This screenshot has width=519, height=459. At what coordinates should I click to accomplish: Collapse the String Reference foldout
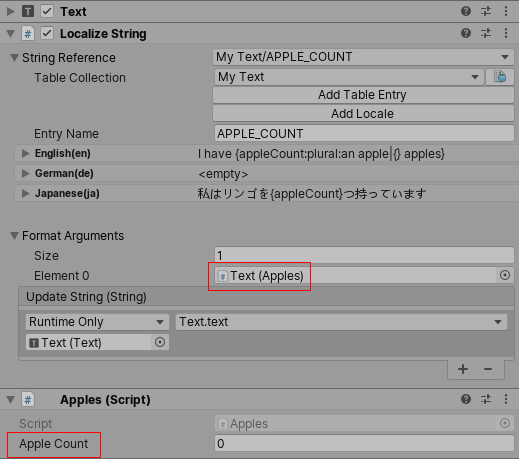click(14, 58)
